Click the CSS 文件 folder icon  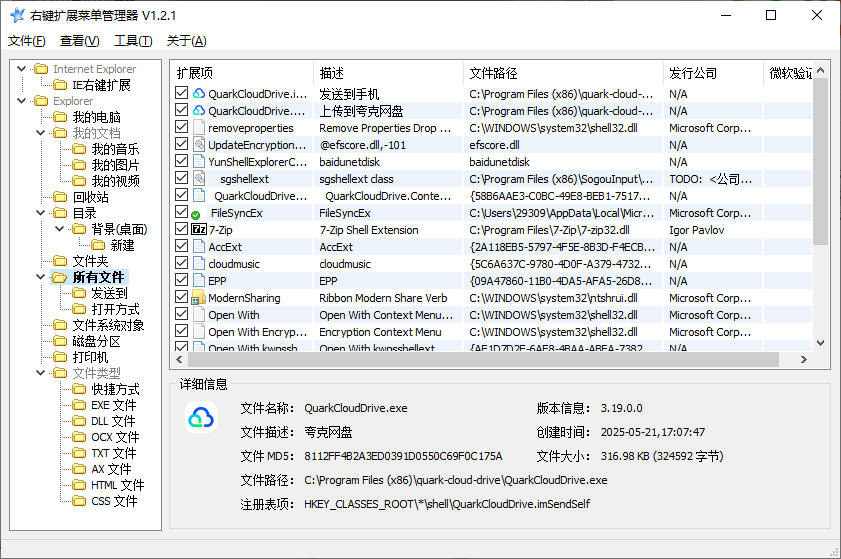(79, 501)
